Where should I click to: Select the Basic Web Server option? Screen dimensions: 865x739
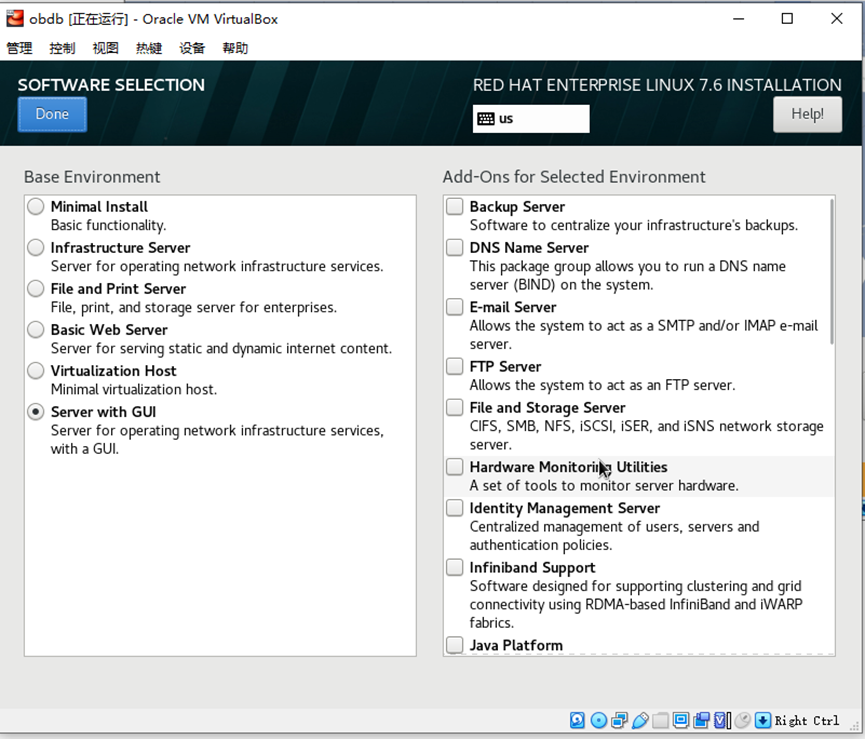(35, 330)
